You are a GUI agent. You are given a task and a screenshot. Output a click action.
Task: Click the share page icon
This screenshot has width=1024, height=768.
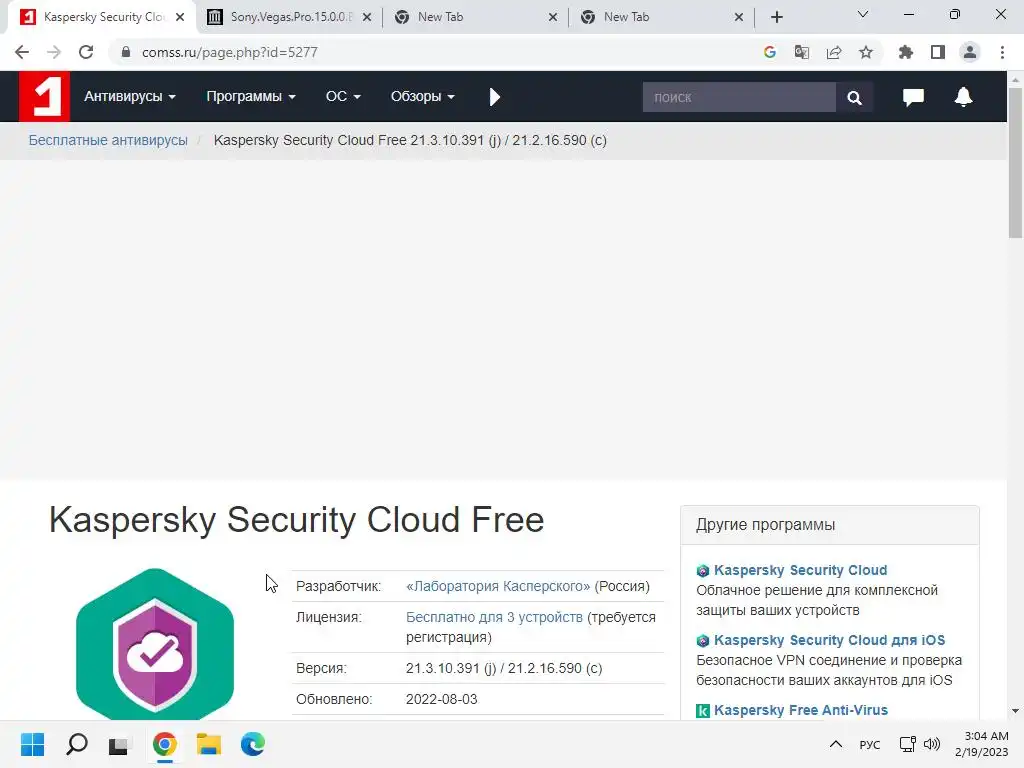(x=834, y=52)
